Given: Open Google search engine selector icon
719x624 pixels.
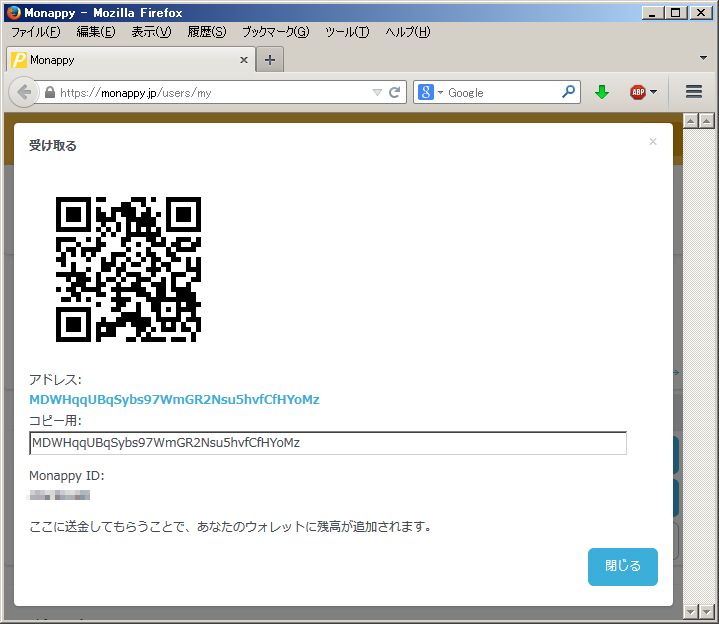Looking at the screenshot, I should pos(426,92).
